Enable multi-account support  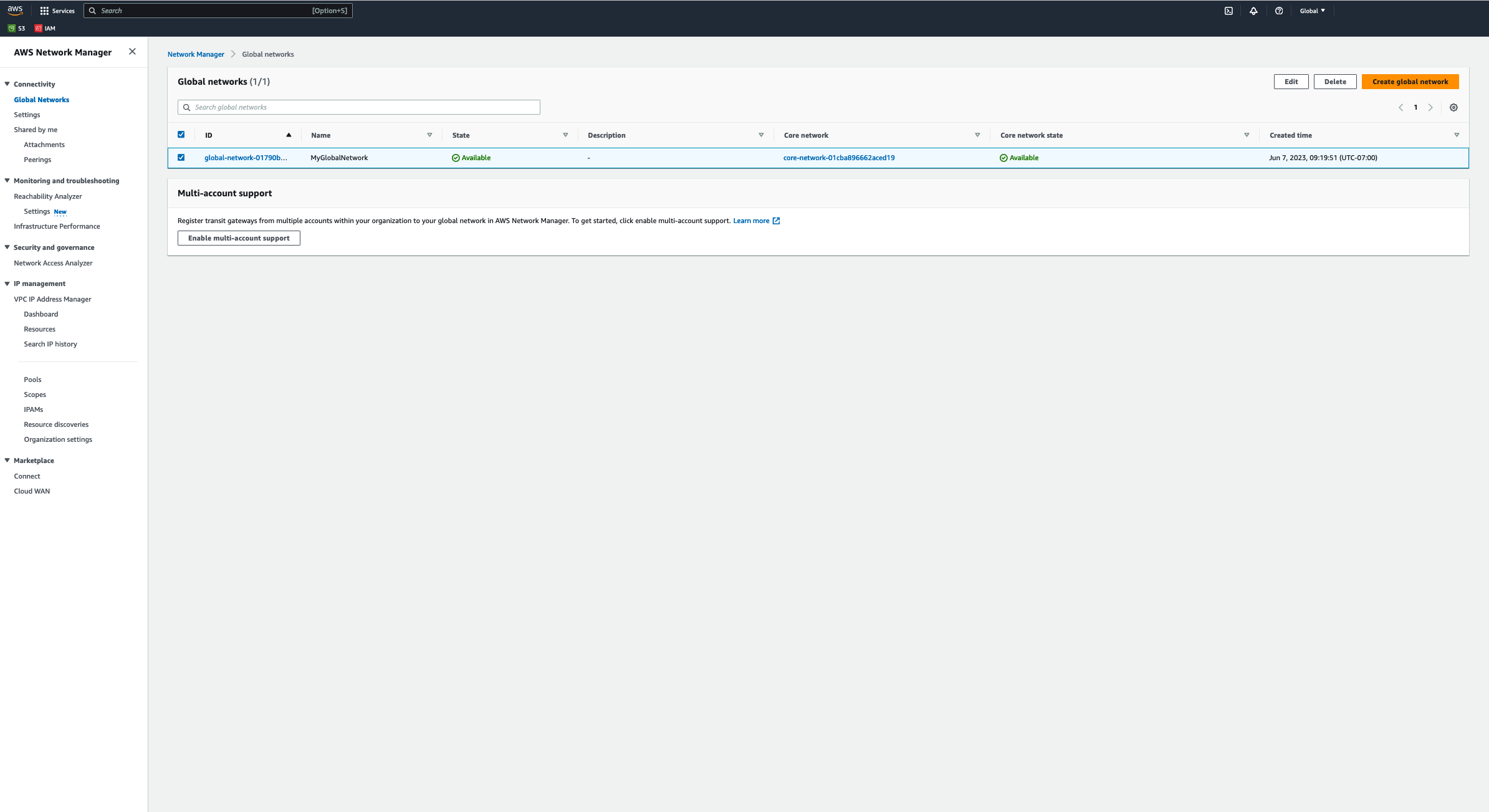pos(239,237)
